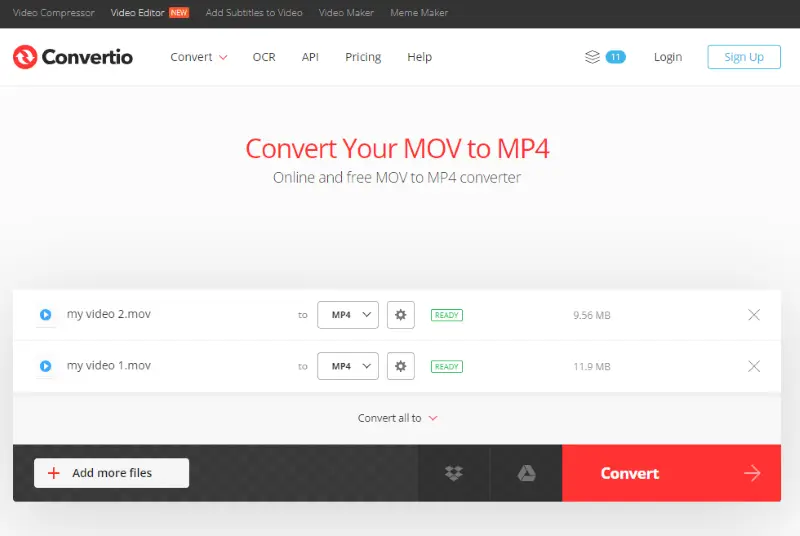Open MP4 format dropdown for my video 2.mov

click(x=348, y=315)
